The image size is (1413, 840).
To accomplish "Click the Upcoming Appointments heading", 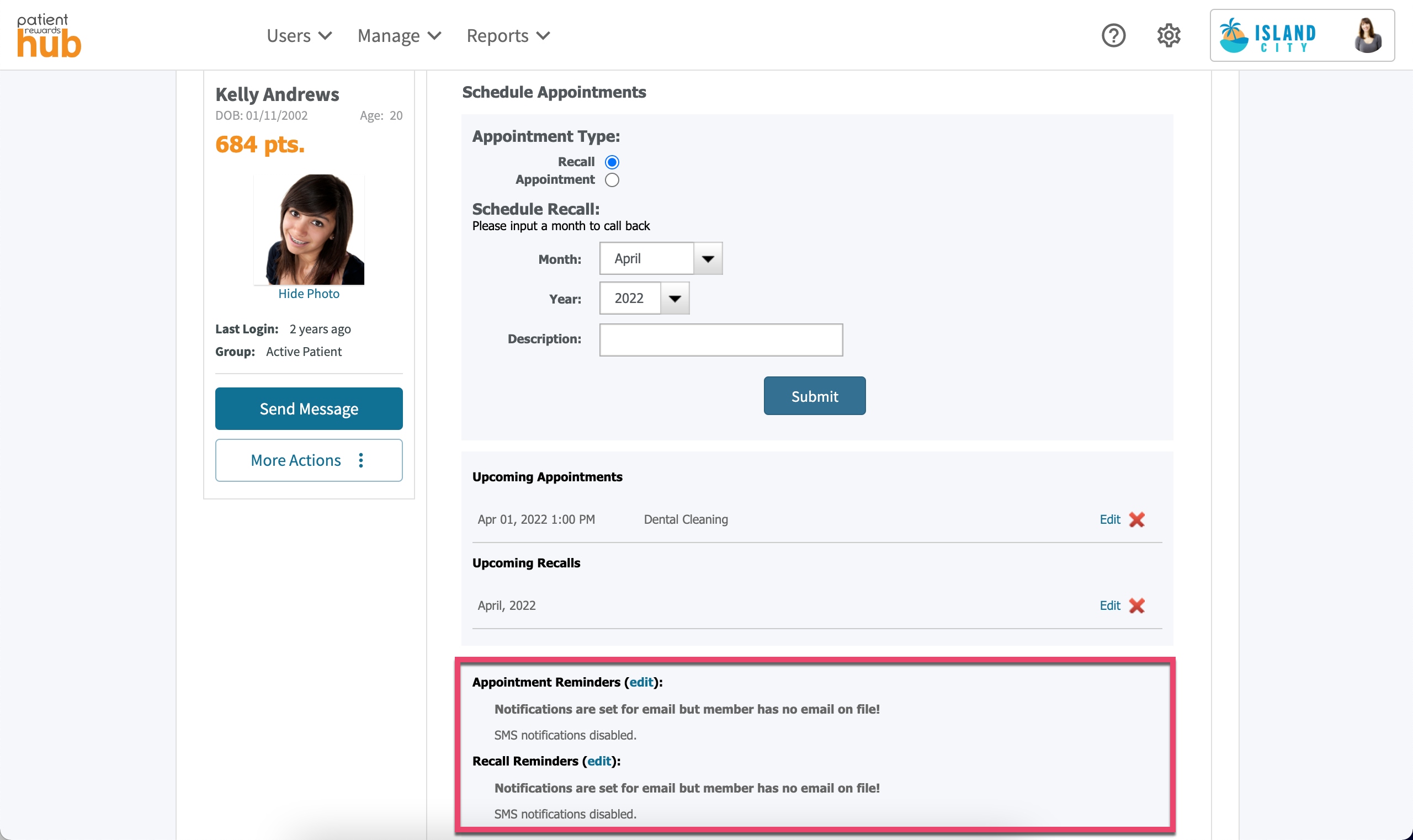I will [547, 477].
